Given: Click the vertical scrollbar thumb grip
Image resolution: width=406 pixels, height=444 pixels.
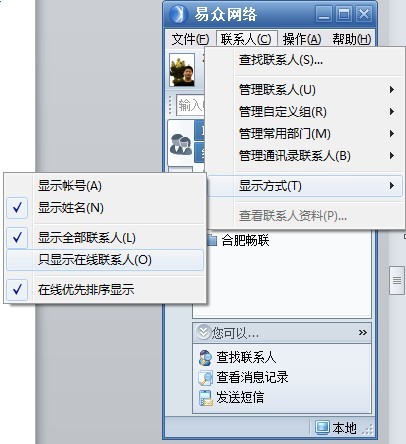Looking at the screenshot, I should (397, 281).
